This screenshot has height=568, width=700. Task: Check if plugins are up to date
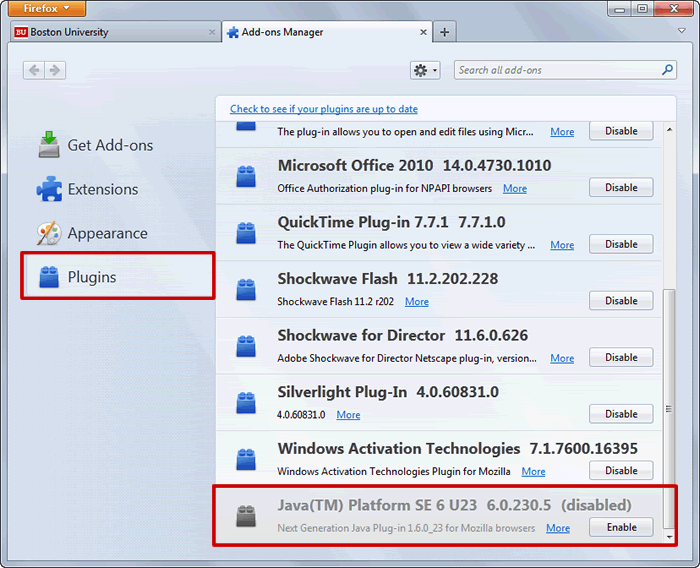[x=324, y=109]
